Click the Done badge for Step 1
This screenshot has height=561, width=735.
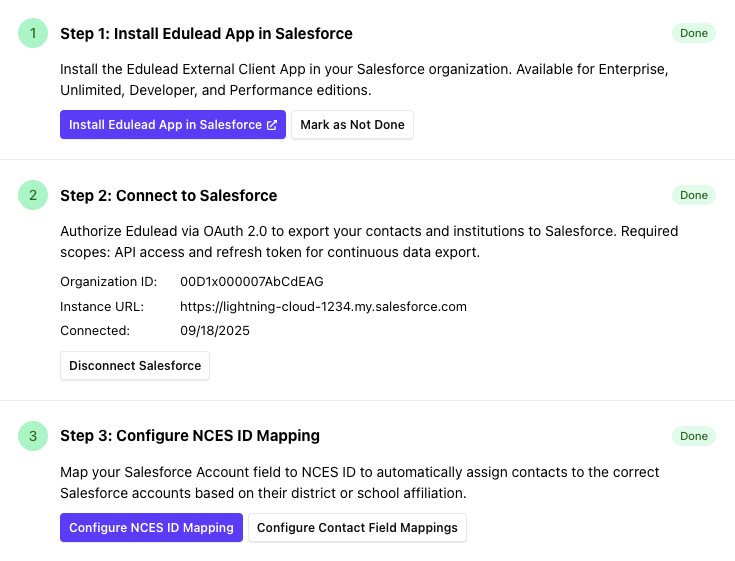[x=694, y=33]
